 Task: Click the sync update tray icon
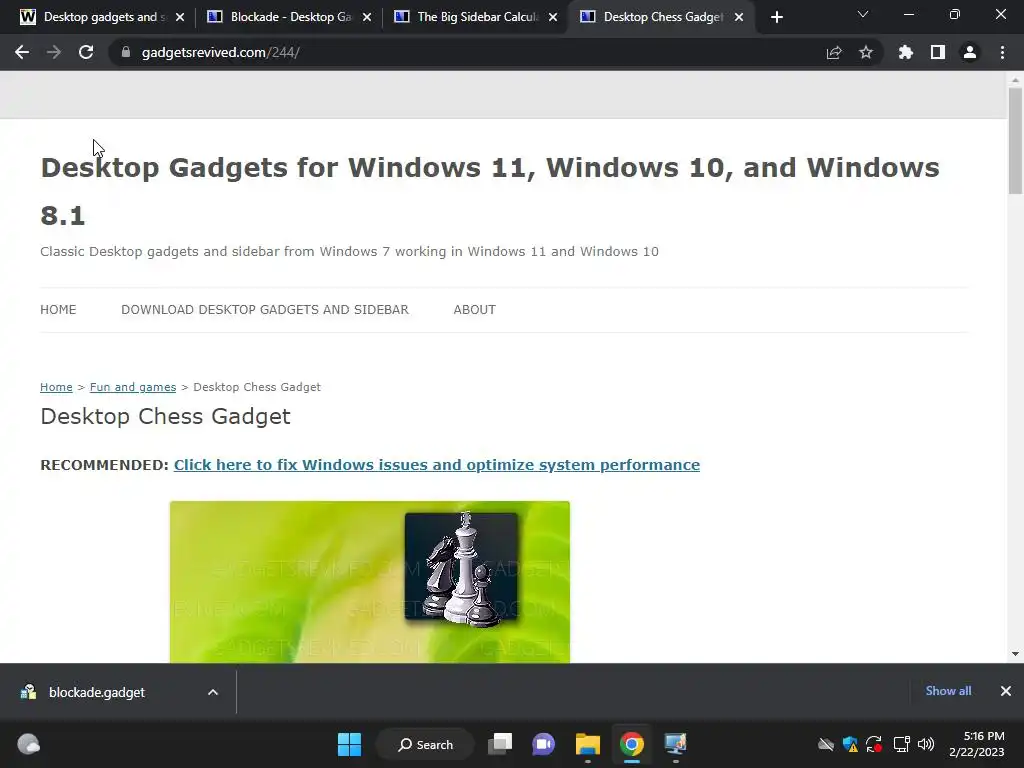click(874, 744)
